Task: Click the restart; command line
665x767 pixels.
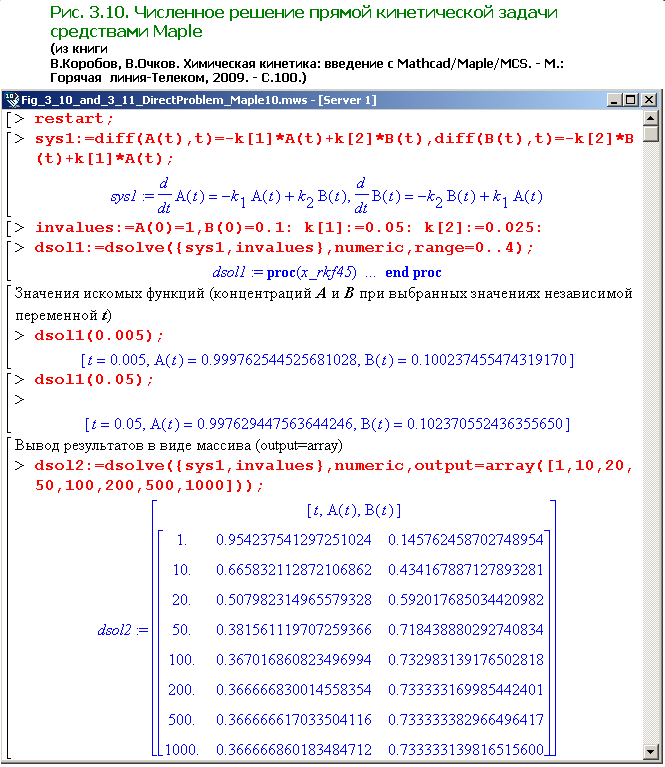Action: coord(74,119)
